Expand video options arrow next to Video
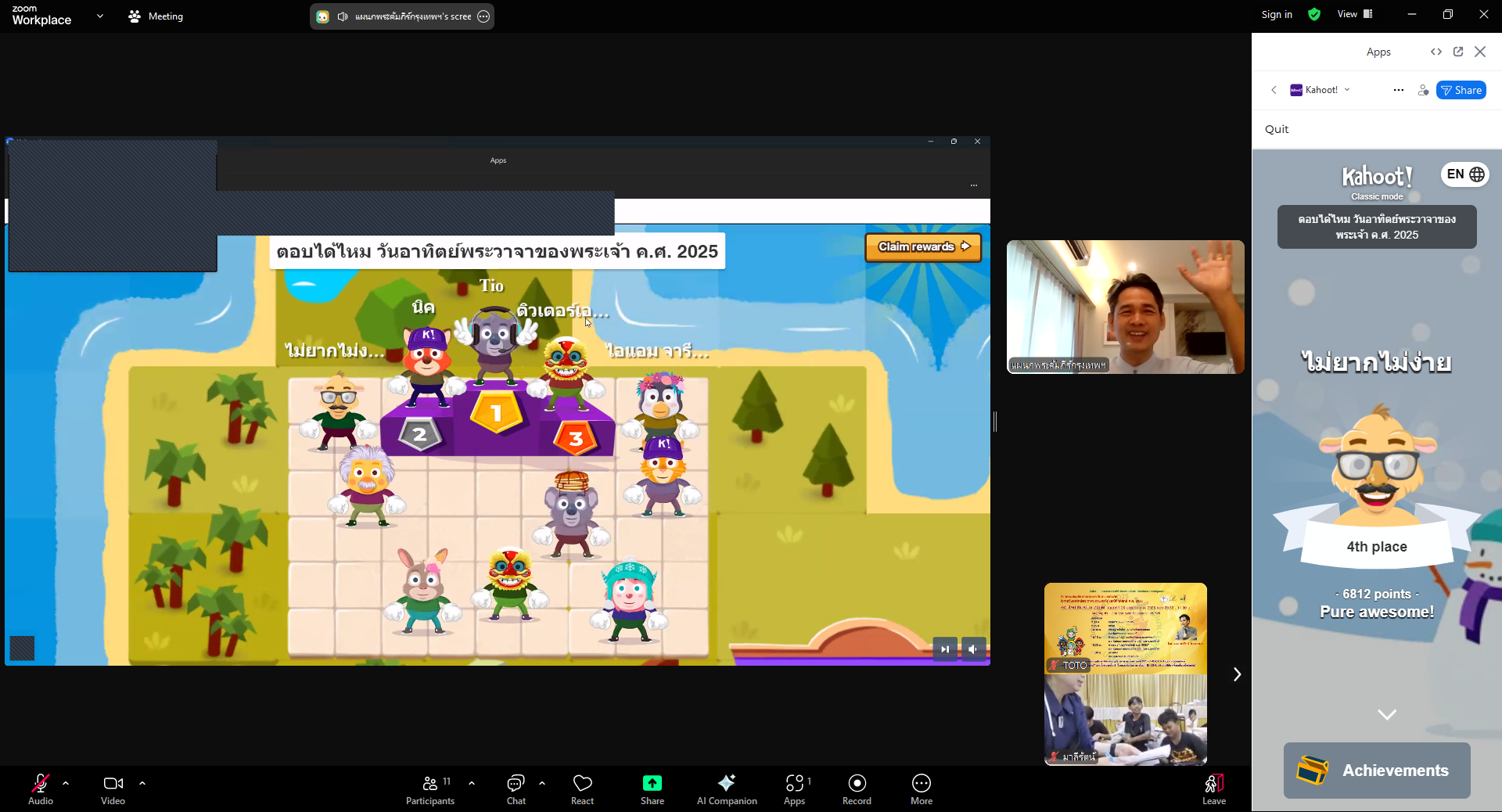Viewport: 1502px width, 812px height. pos(142,782)
